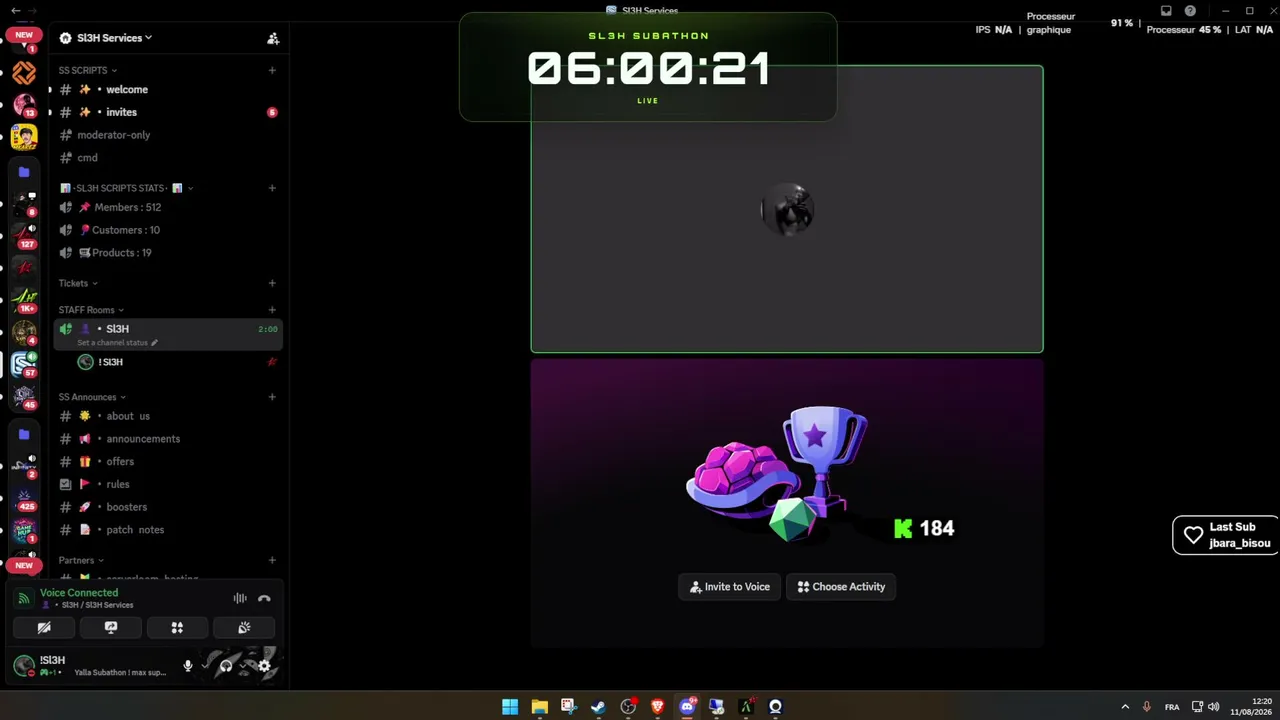Image resolution: width=1280 pixels, height=720 pixels.
Task: Open the yellow cartoon avatar server
Action: coord(24,137)
